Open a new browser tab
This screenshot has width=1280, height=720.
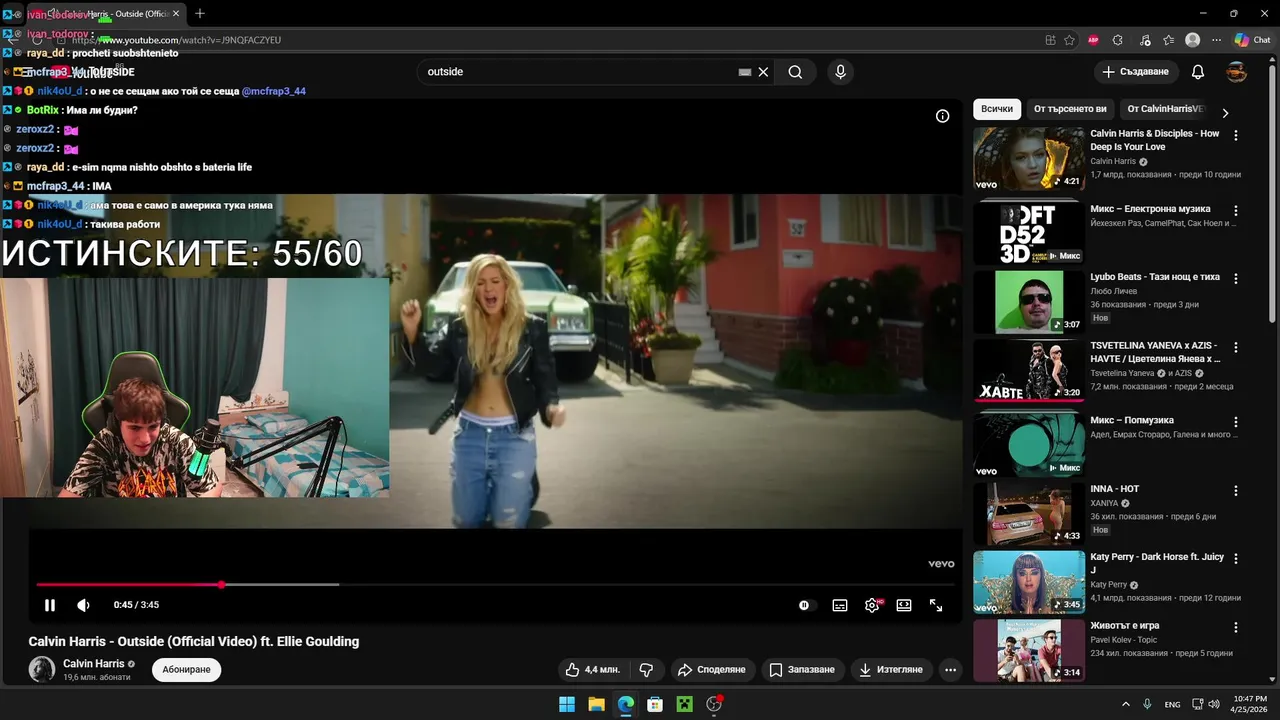(x=200, y=13)
